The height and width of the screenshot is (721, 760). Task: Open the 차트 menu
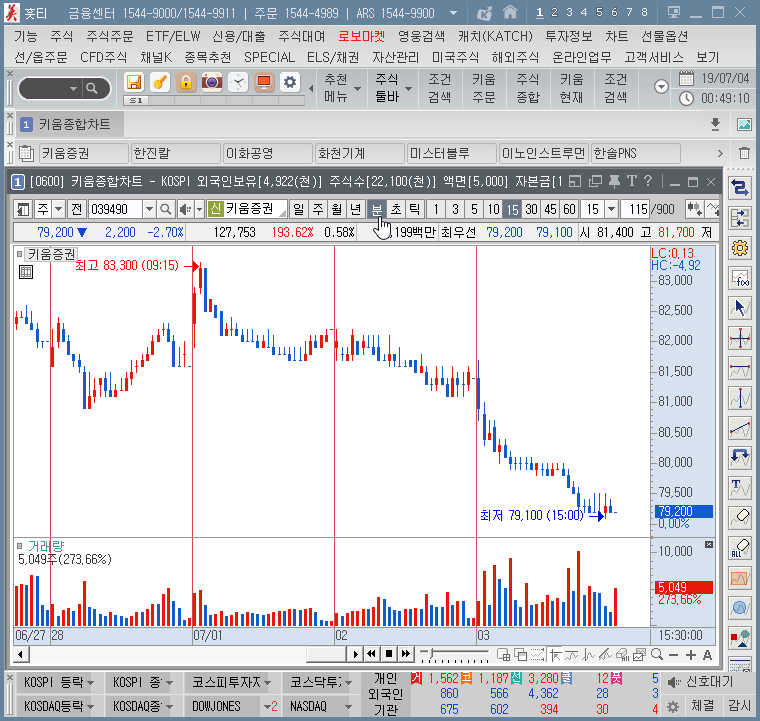pyautogui.click(x=617, y=36)
